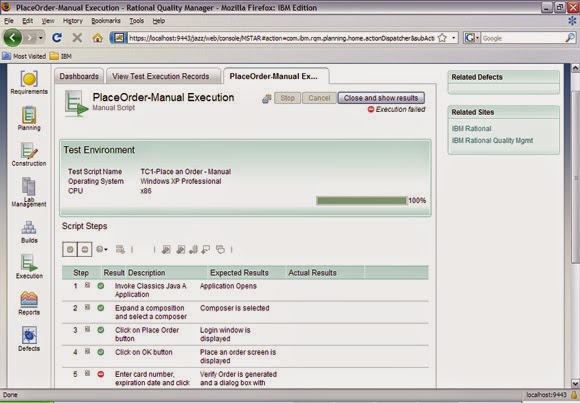Open the IBM Rational link
This screenshot has height=403, width=580.
point(471,128)
